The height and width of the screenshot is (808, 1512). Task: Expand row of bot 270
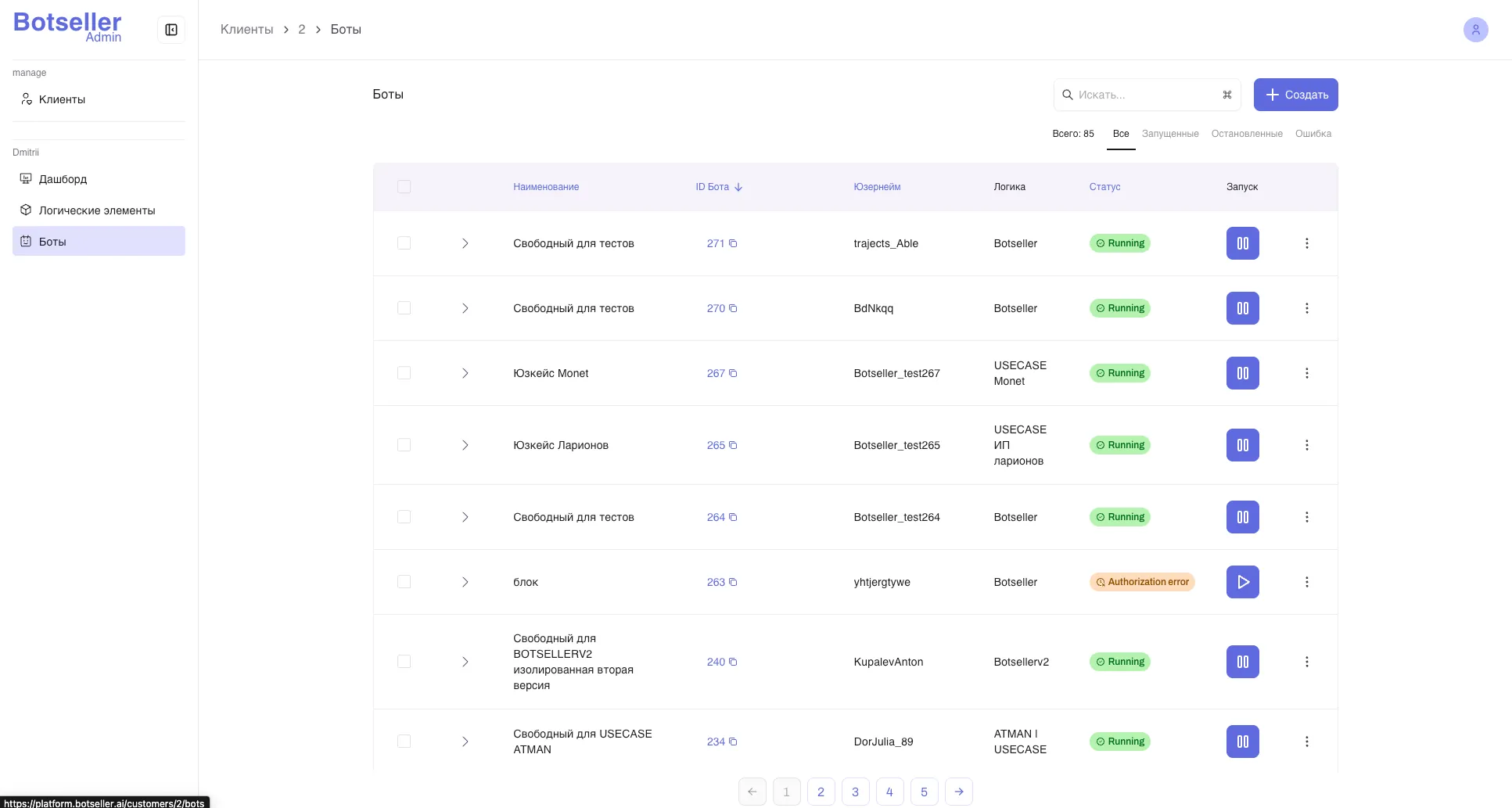coord(465,308)
